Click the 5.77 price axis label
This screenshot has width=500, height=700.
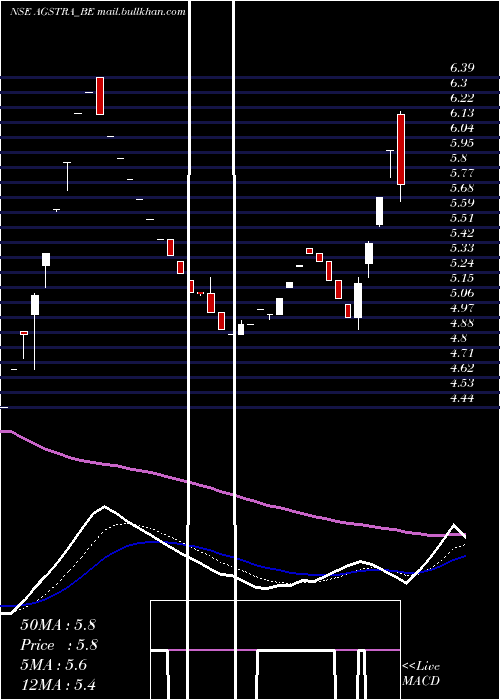462,173
